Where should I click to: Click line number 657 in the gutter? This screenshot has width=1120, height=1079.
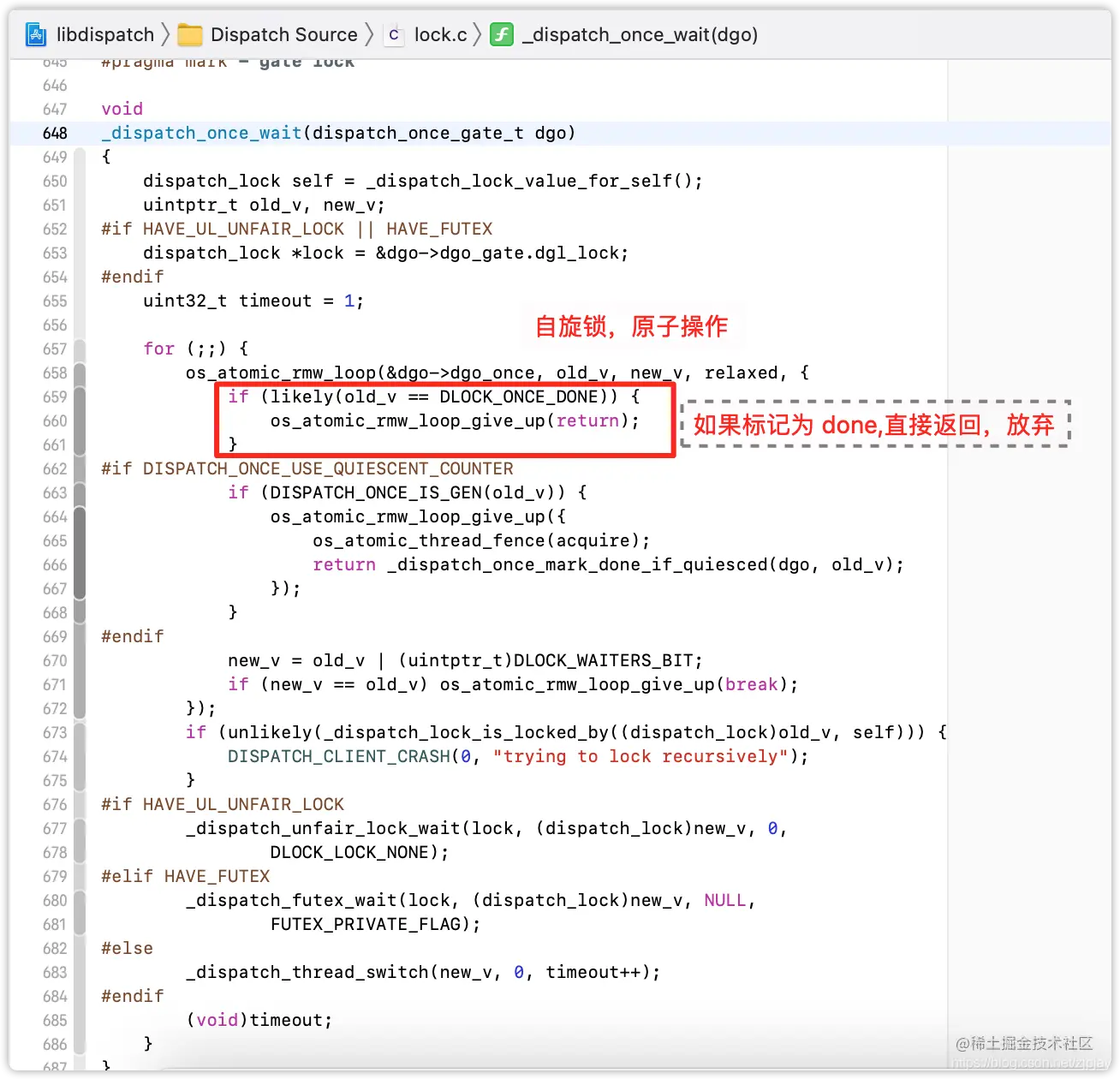click(x=55, y=349)
